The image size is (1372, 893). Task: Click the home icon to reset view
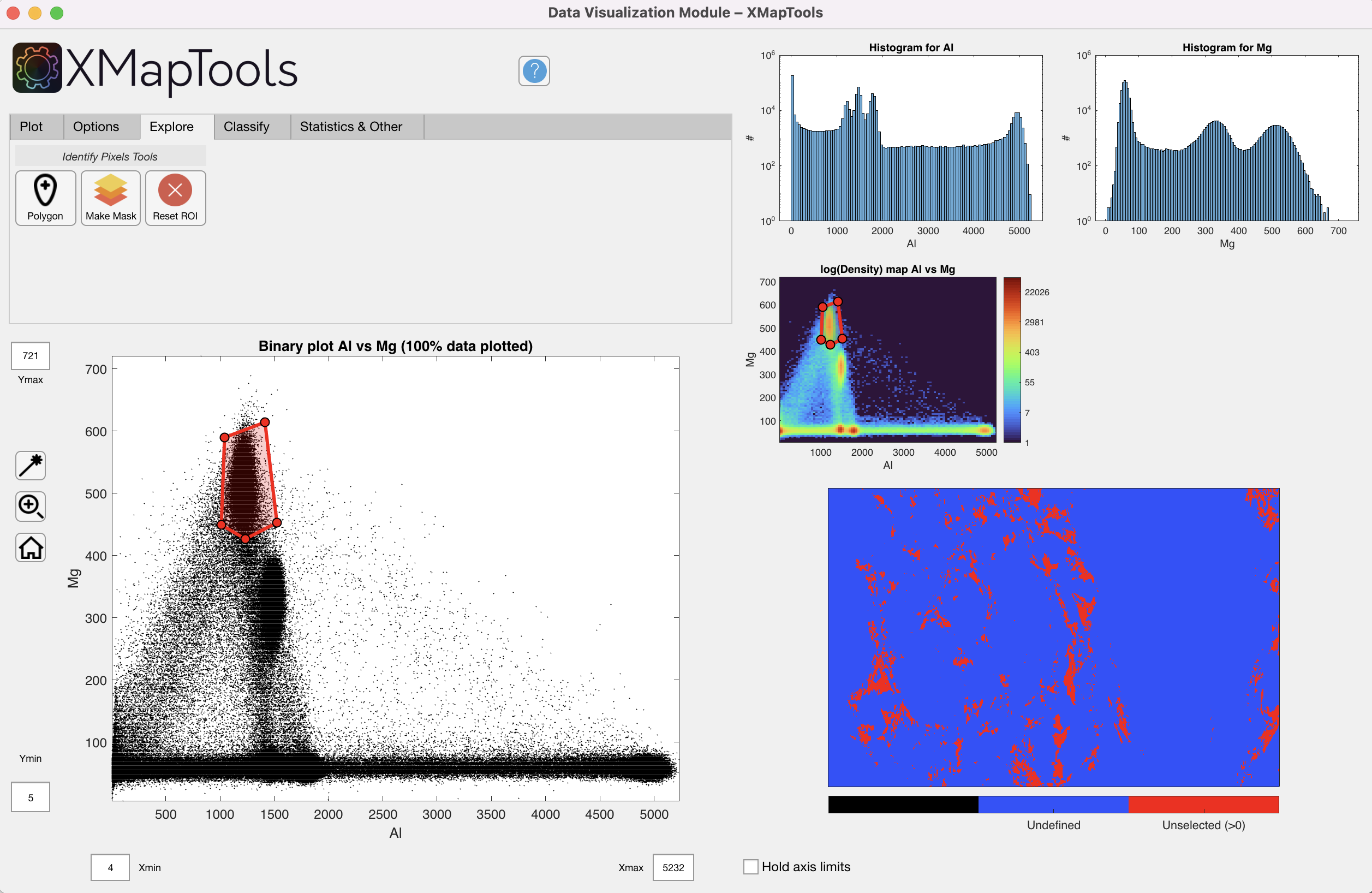coord(30,547)
